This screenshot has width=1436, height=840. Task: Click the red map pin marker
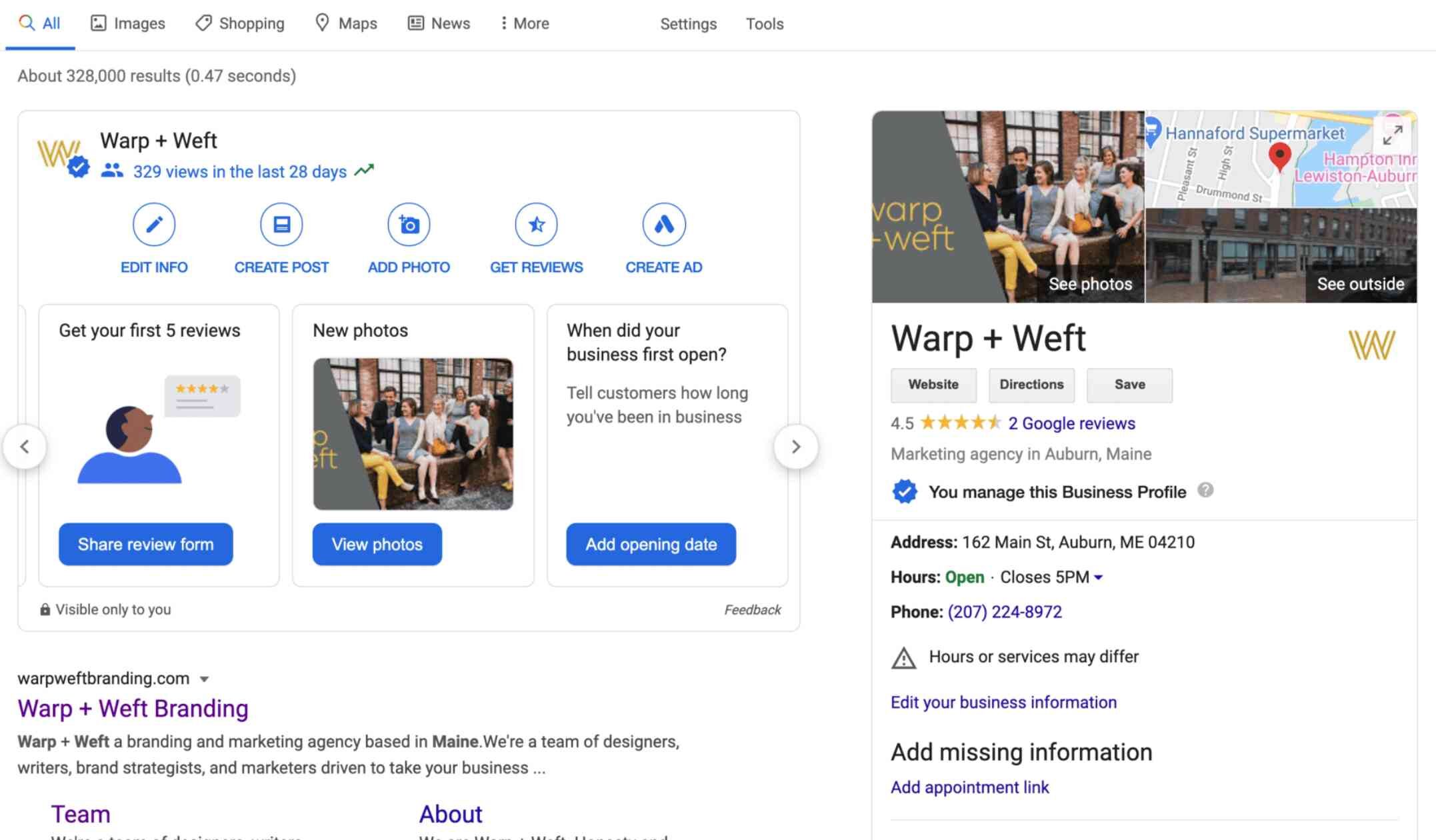(x=1279, y=157)
